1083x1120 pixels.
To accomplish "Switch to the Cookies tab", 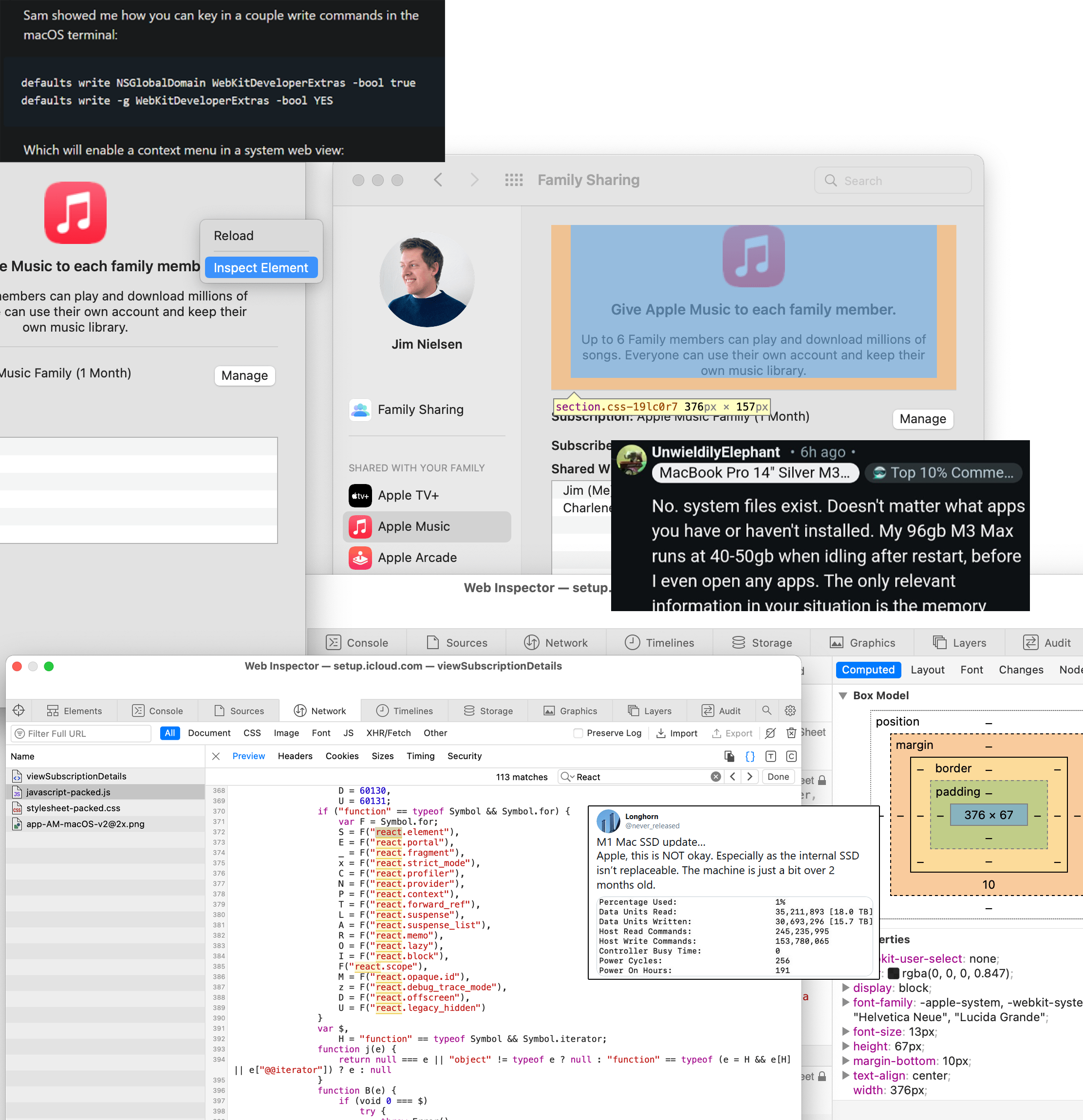I will [x=342, y=756].
